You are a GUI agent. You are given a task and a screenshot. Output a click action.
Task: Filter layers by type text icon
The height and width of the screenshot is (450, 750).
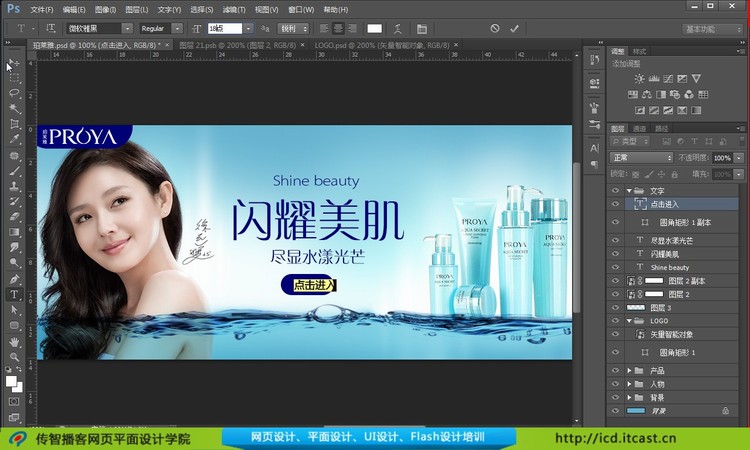tap(694, 142)
